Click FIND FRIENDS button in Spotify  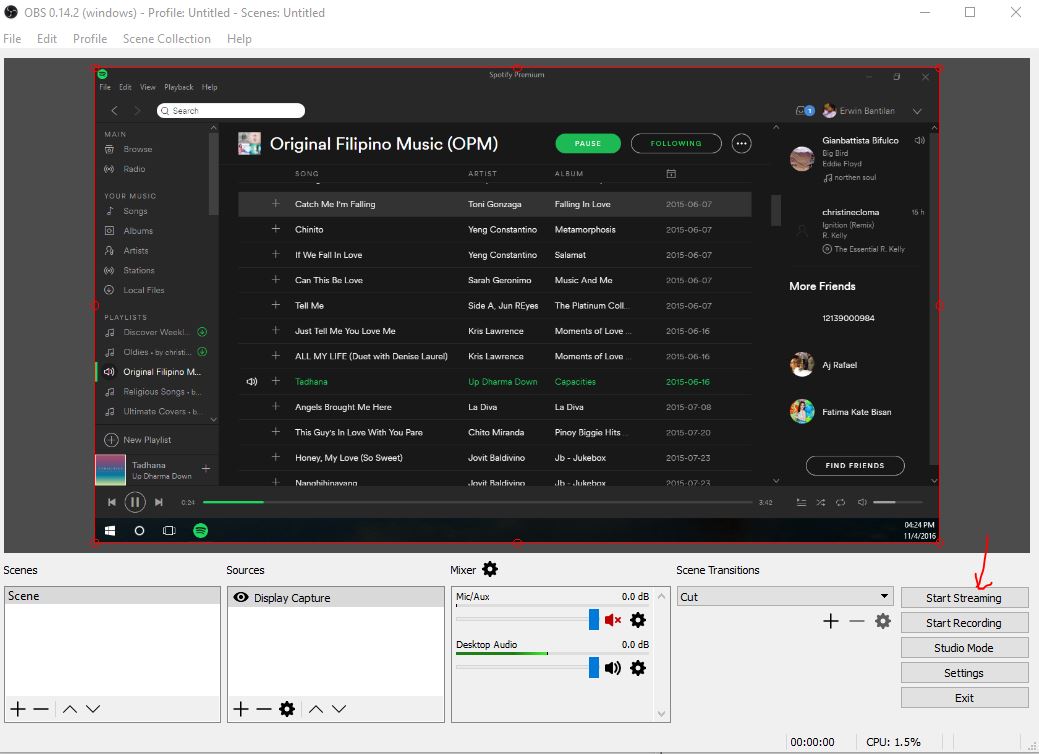click(855, 465)
